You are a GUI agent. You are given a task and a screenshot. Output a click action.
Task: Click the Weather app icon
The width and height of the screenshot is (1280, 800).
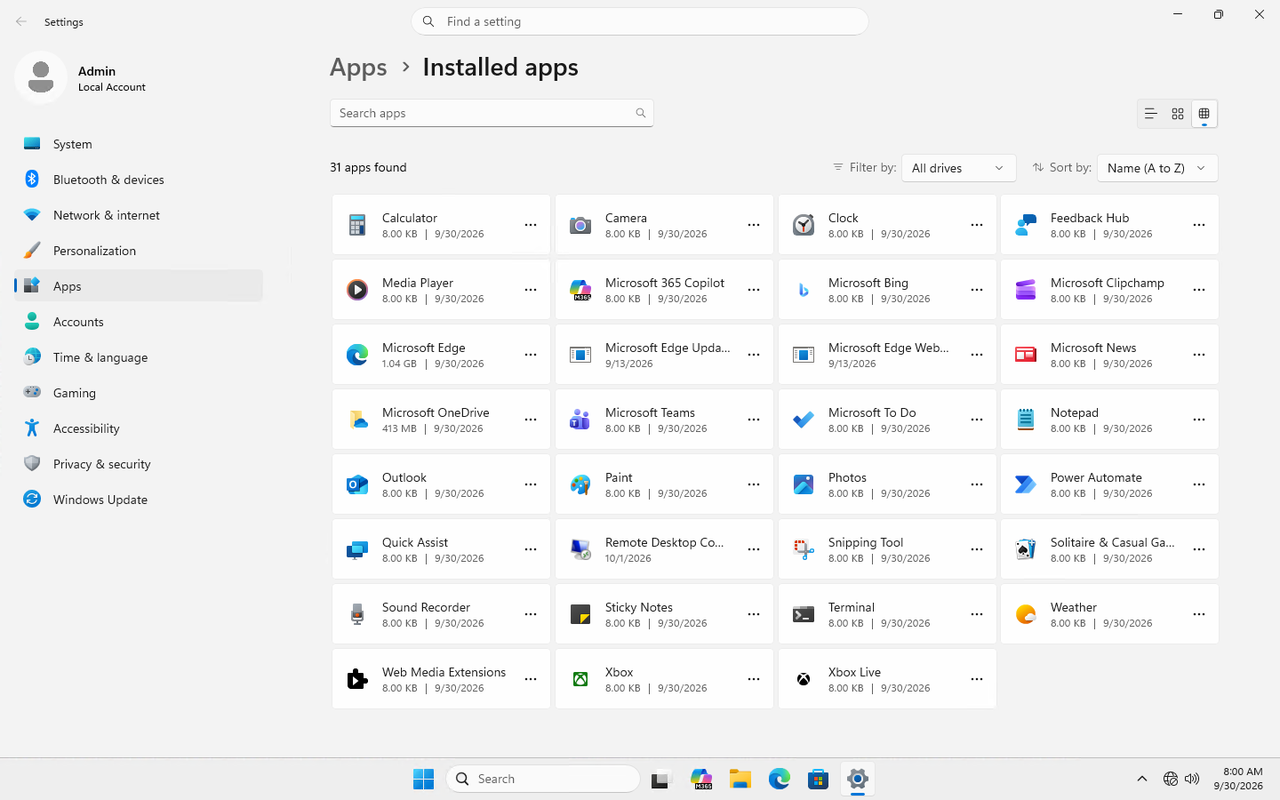pos(1025,615)
